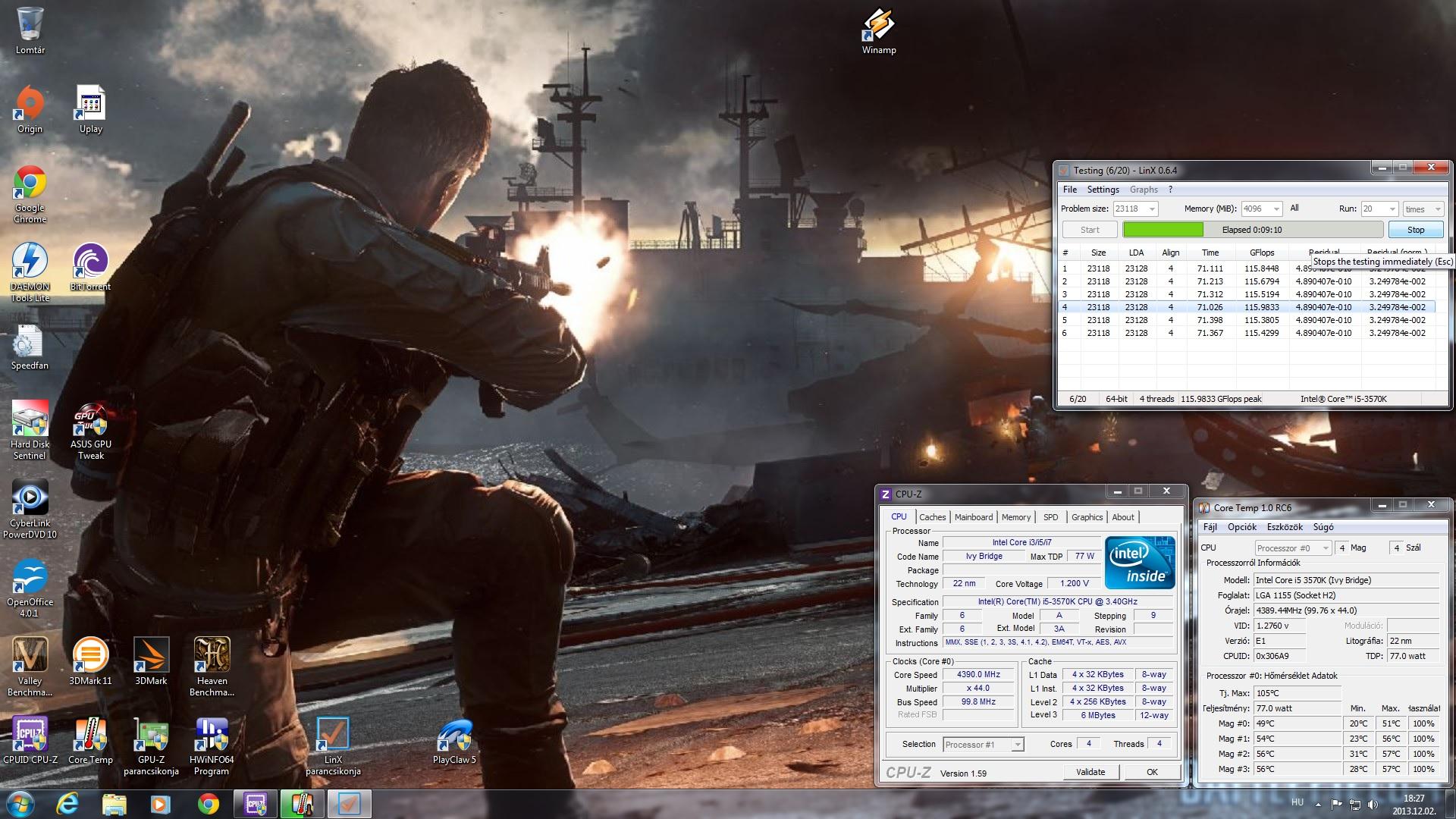The image size is (1456, 819).
Task: Open the Graphs menu in LinX
Action: 1144,190
